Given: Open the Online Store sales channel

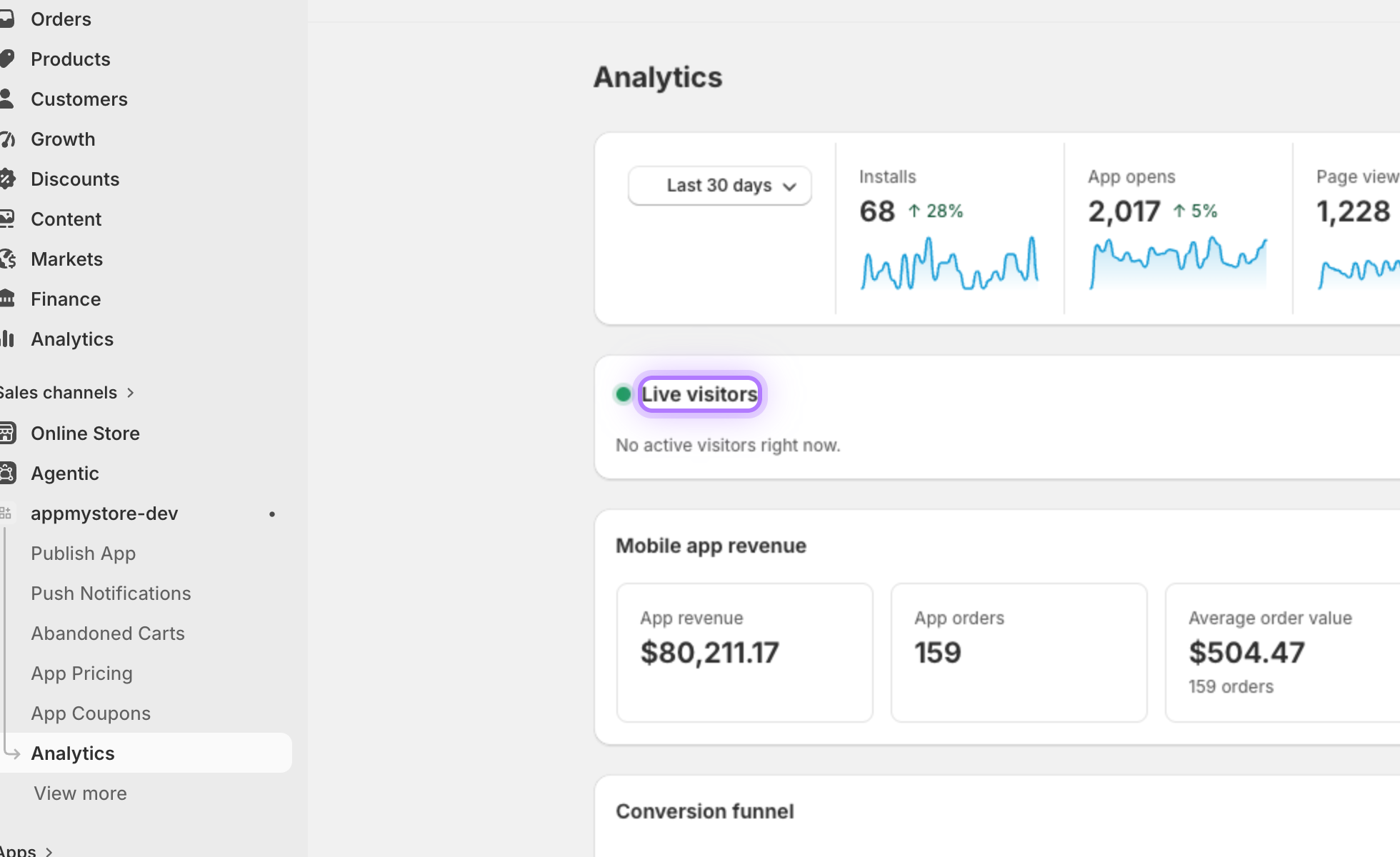Looking at the screenshot, I should 85,433.
